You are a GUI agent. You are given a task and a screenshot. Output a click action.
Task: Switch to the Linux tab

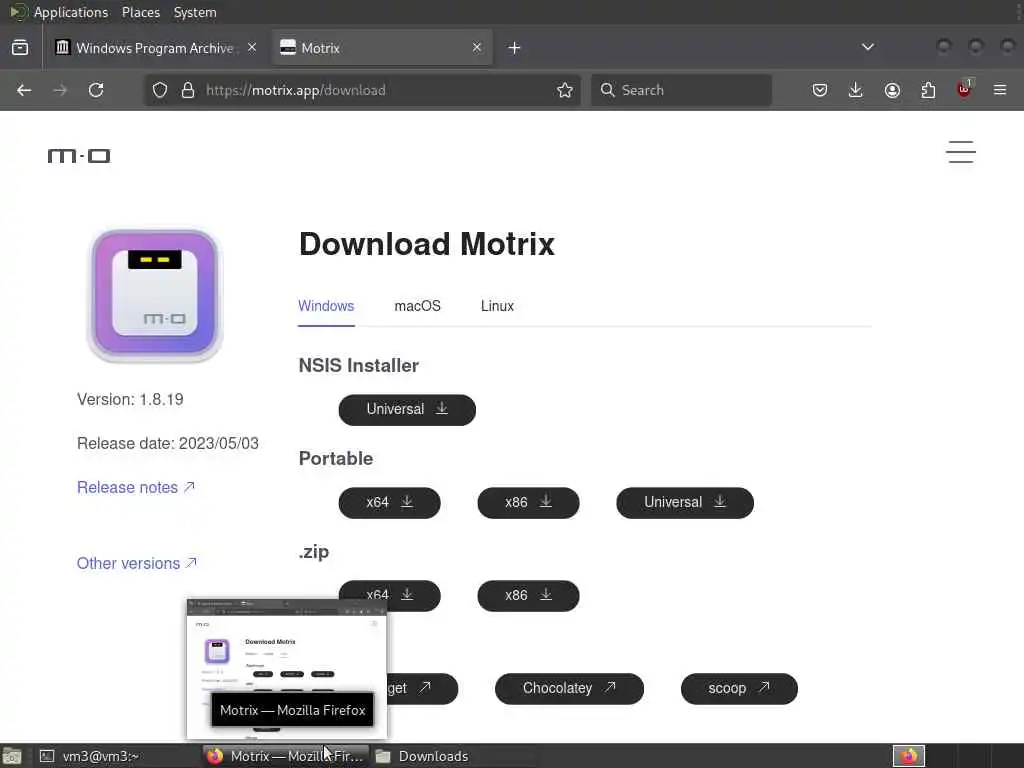click(497, 306)
